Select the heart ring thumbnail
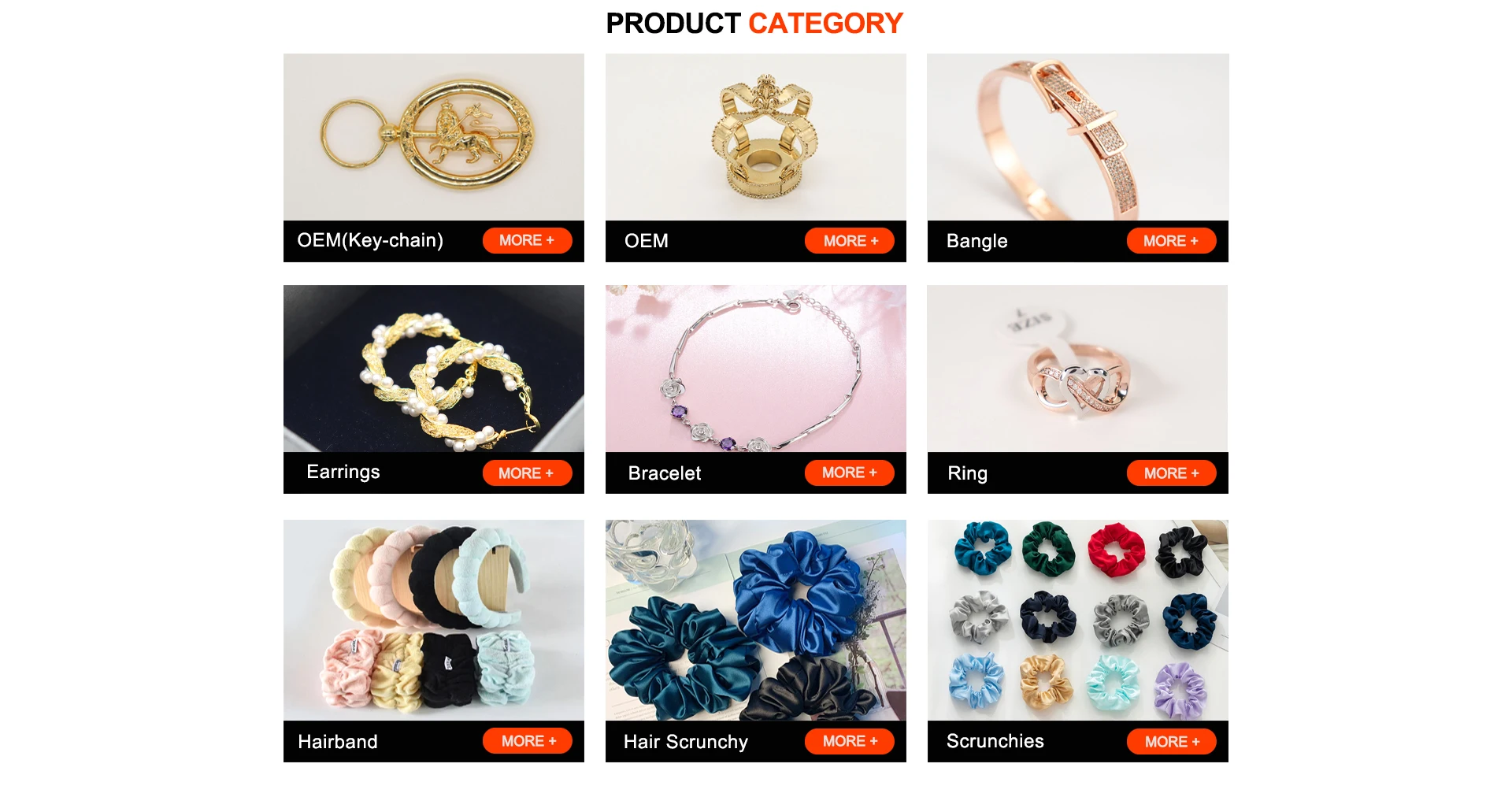1512x797 pixels. tap(1078, 369)
